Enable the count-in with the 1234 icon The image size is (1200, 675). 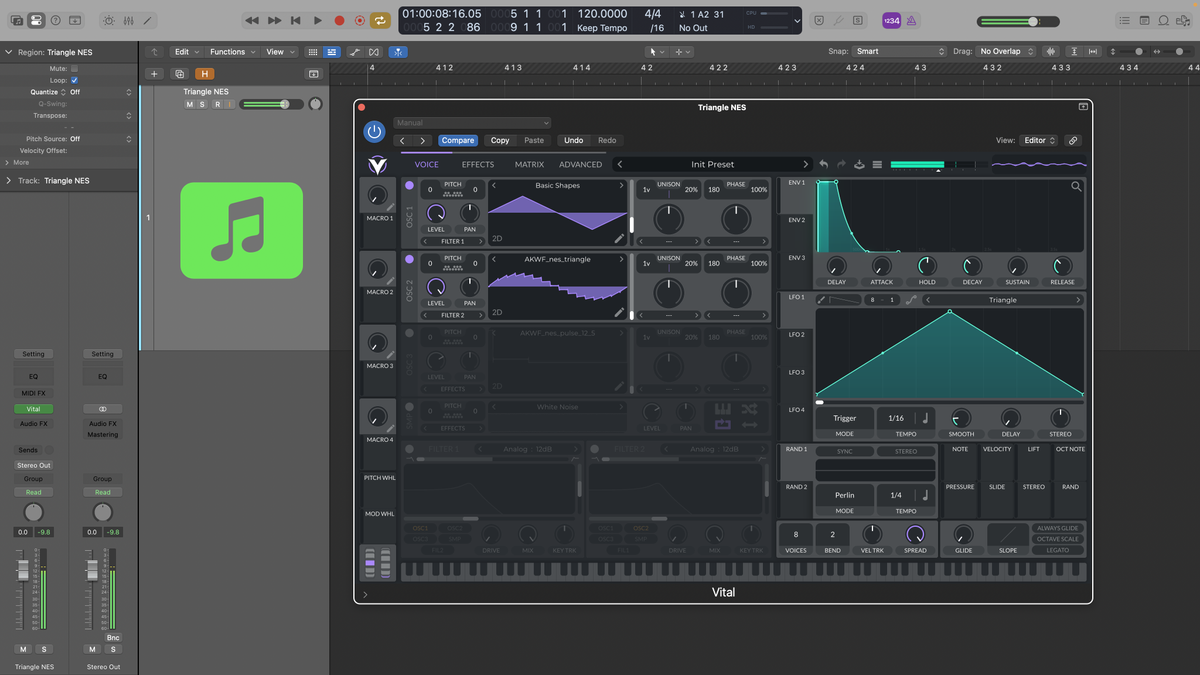(x=892, y=18)
